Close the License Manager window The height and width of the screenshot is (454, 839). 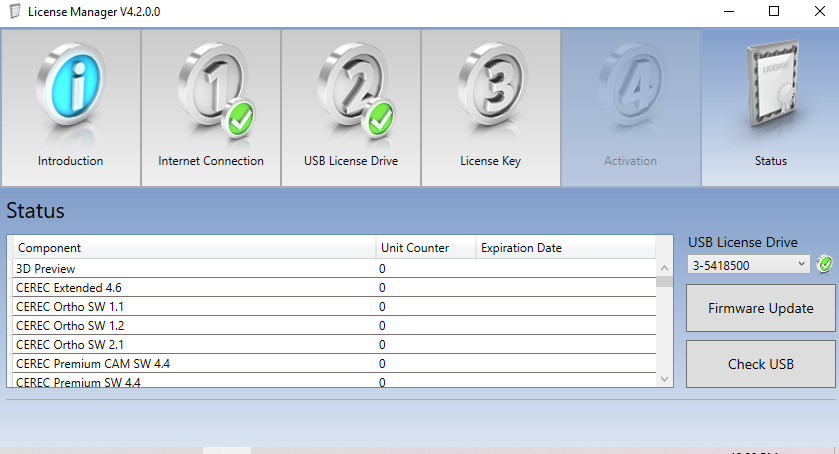point(819,11)
